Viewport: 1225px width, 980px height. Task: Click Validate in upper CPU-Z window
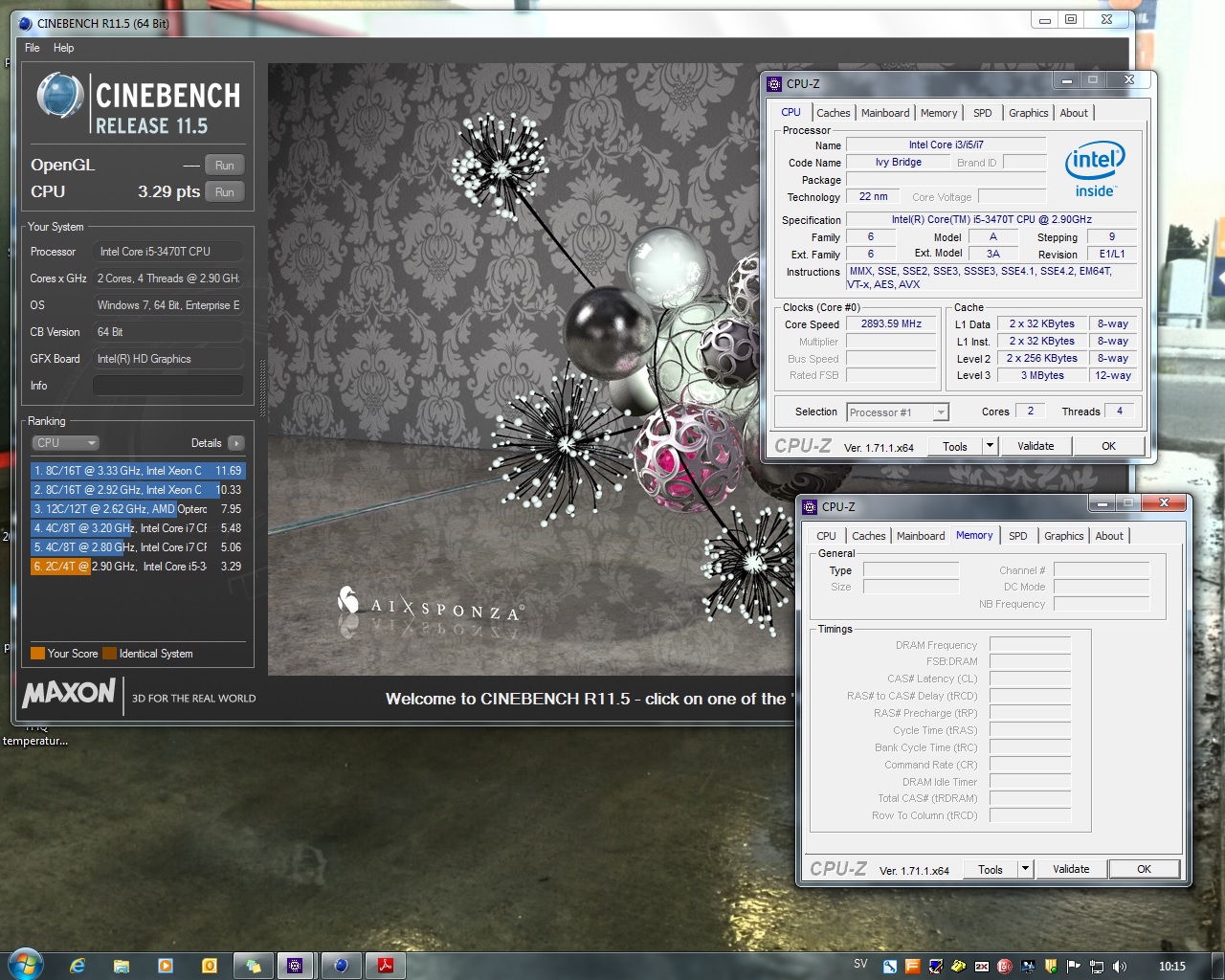(x=1036, y=446)
